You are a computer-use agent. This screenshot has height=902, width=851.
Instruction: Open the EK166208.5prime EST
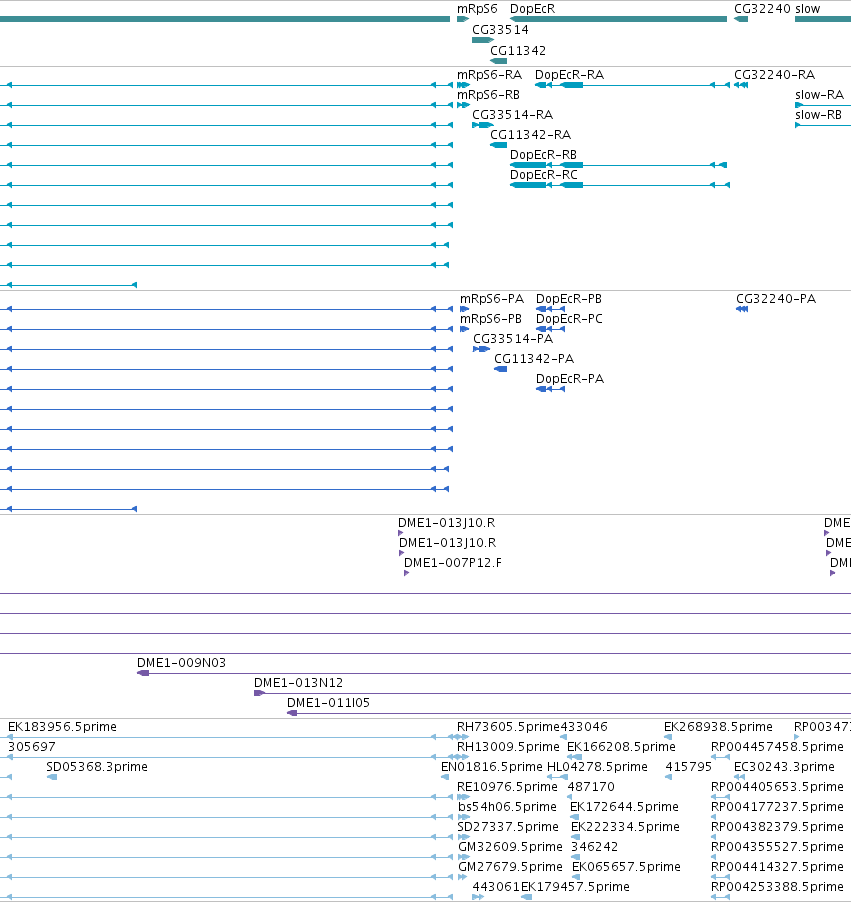coord(574,757)
